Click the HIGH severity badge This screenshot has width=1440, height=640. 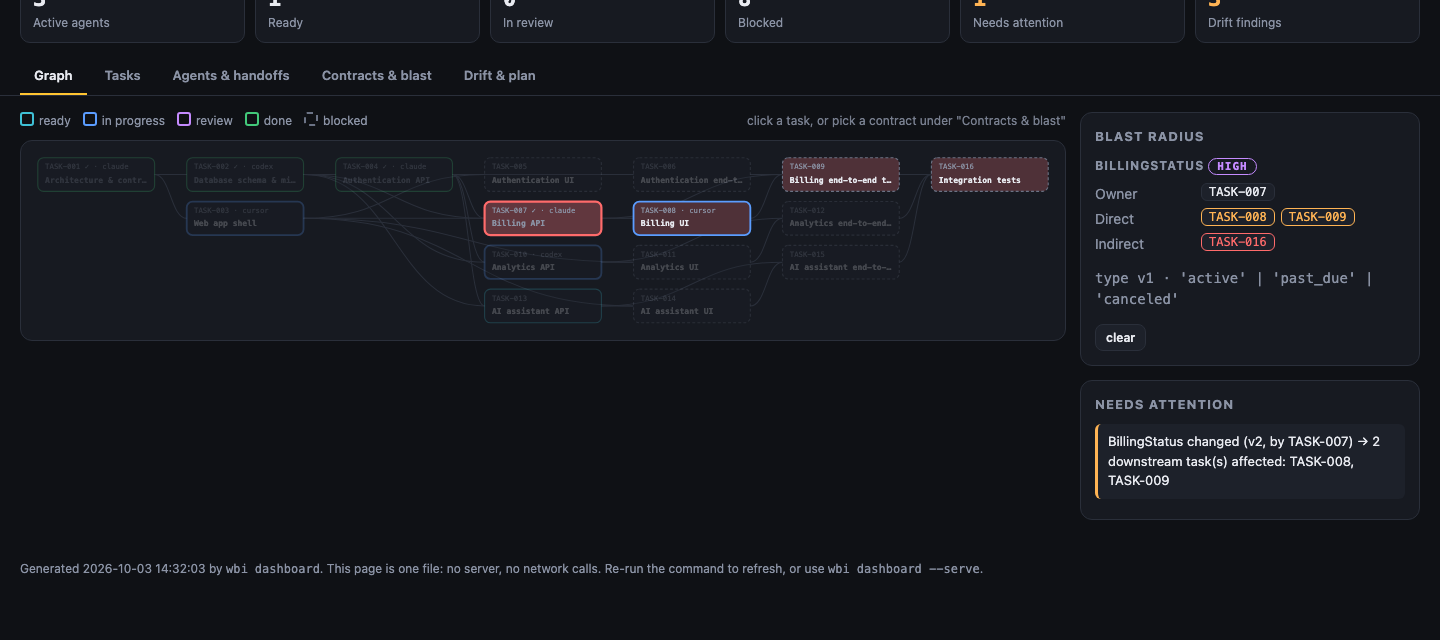click(1232, 166)
